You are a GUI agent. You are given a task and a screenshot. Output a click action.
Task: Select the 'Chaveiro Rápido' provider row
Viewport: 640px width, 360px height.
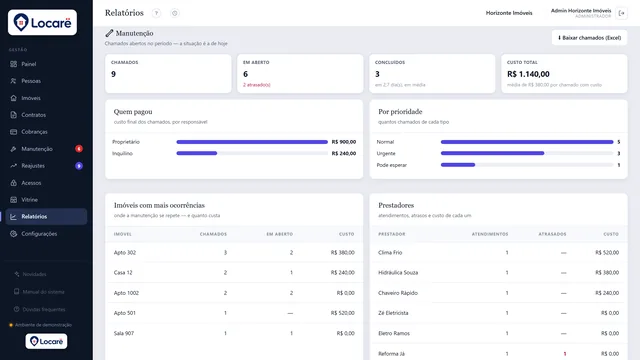coord(498,293)
